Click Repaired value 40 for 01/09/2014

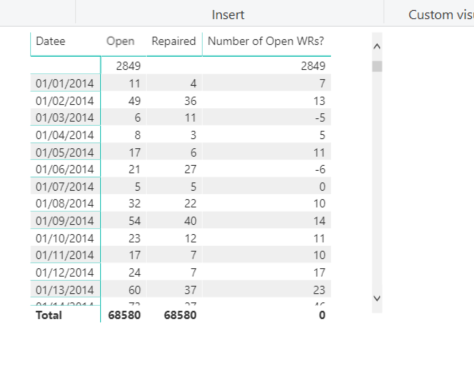190,221
